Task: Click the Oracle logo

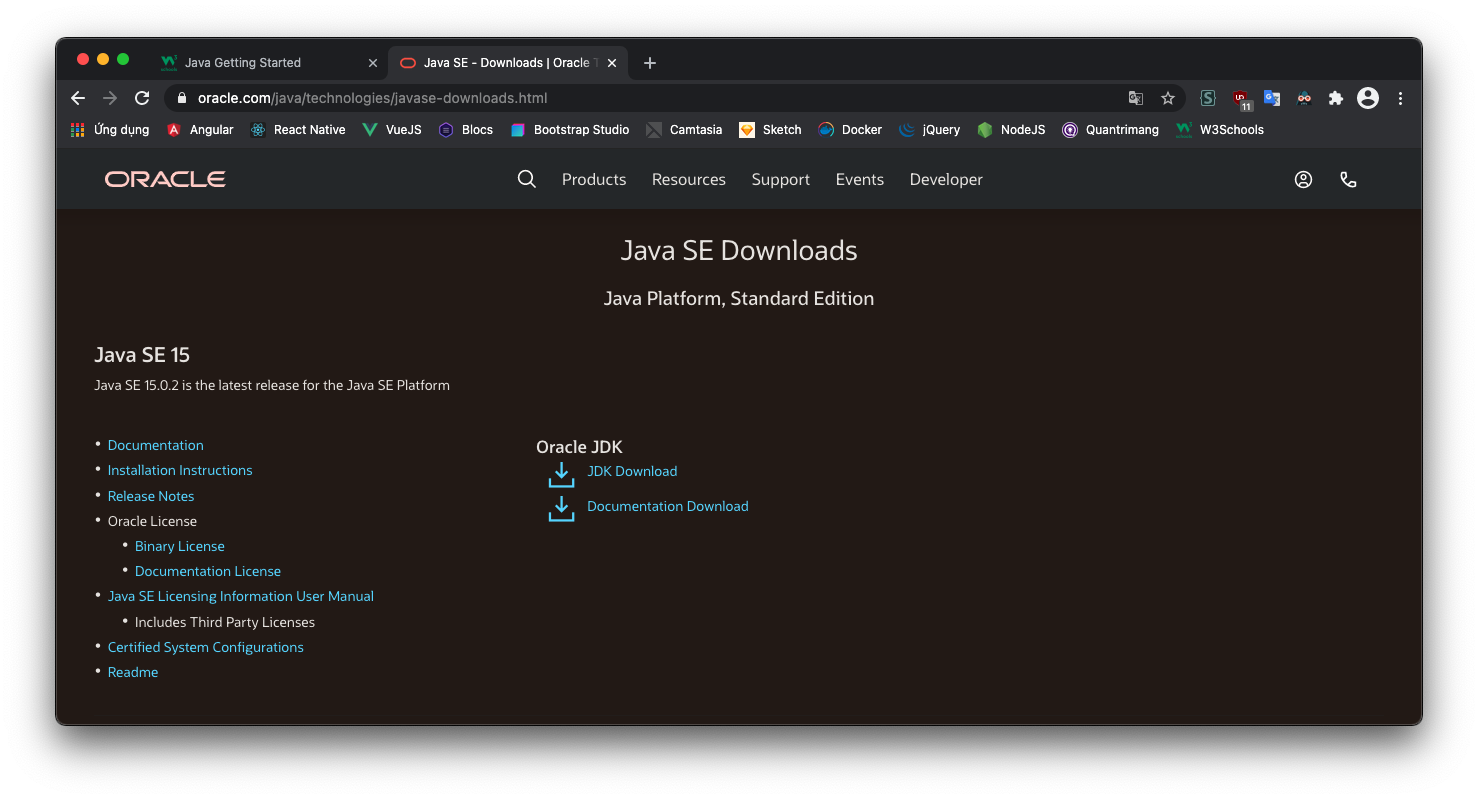Action: (x=165, y=179)
